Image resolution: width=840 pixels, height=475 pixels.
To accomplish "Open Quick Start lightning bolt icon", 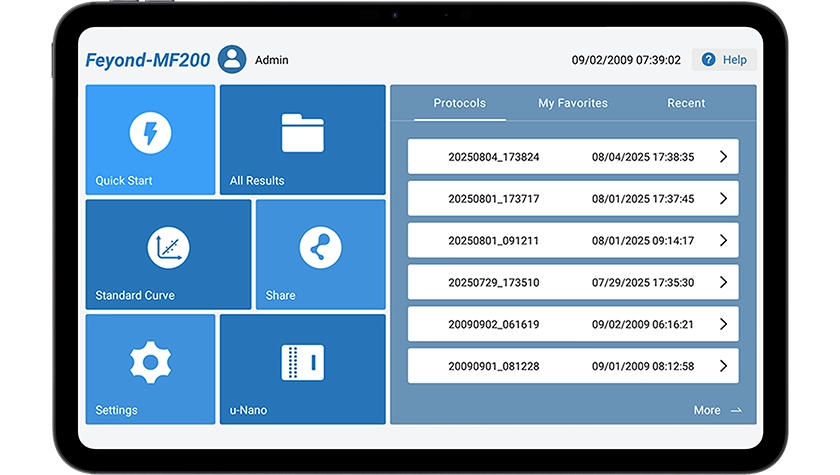I will click(151, 132).
